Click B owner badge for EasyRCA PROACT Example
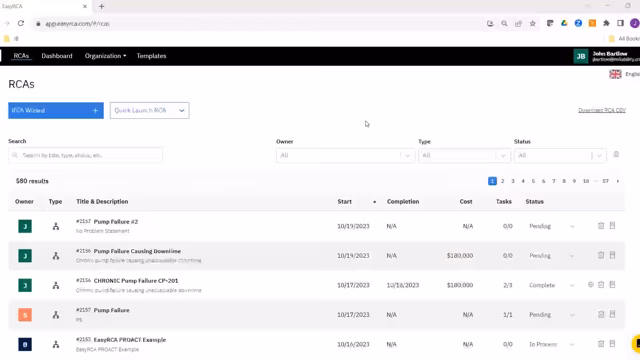 (x=25, y=344)
